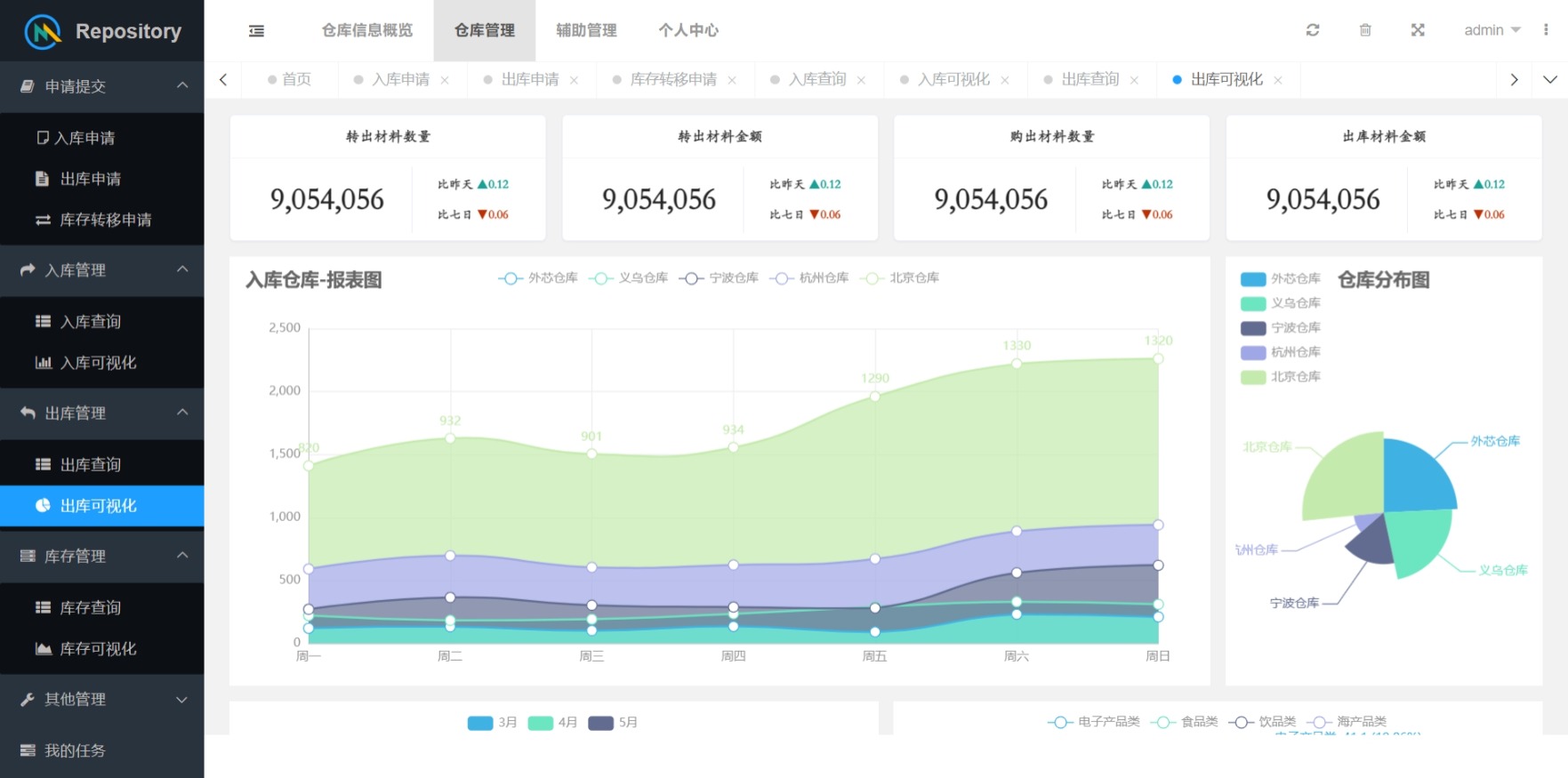The width and height of the screenshot is (1568, 778).
Task: Toggle 电子产品类 legend item
Action: click(1094, 722)
